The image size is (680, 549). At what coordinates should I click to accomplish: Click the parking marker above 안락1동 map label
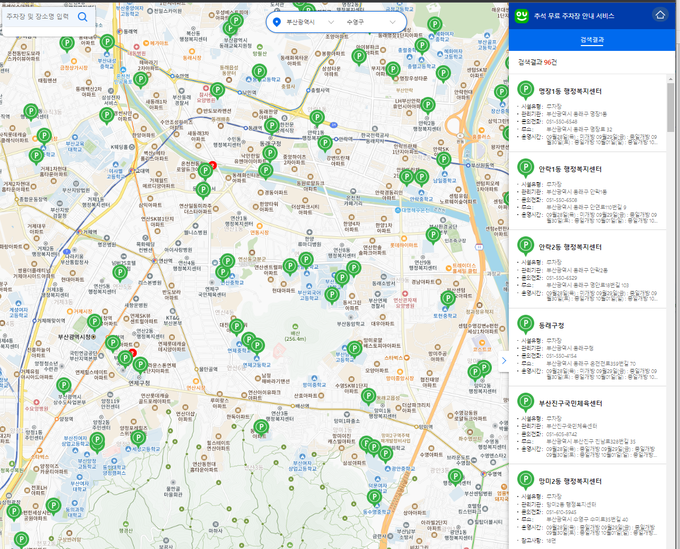coord(317,118)
